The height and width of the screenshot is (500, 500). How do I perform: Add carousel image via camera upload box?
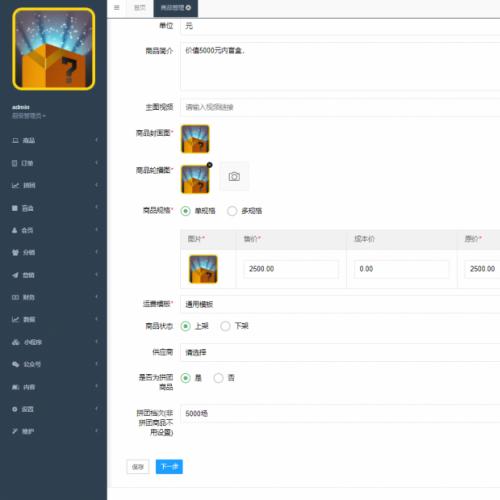pos(234,176)
